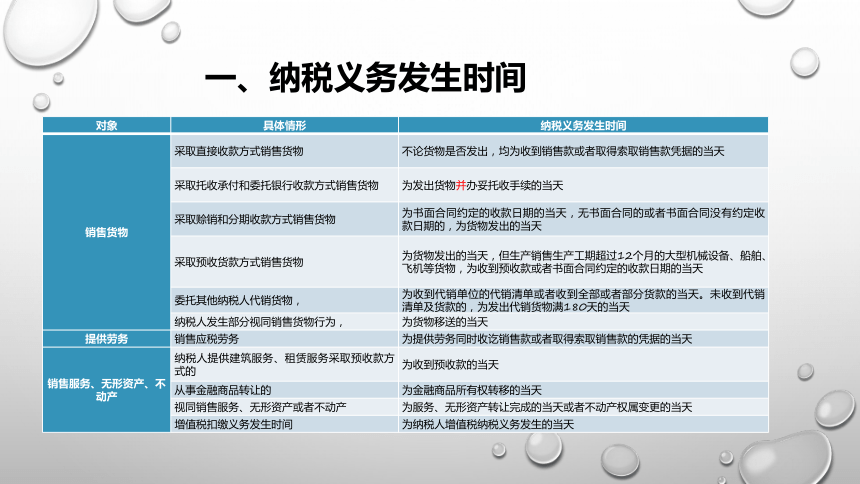Select the 为发出货物并办妥托收手续的当天 cell
The width and height of the screenshot is (860, 484).
tap(583, 185)
